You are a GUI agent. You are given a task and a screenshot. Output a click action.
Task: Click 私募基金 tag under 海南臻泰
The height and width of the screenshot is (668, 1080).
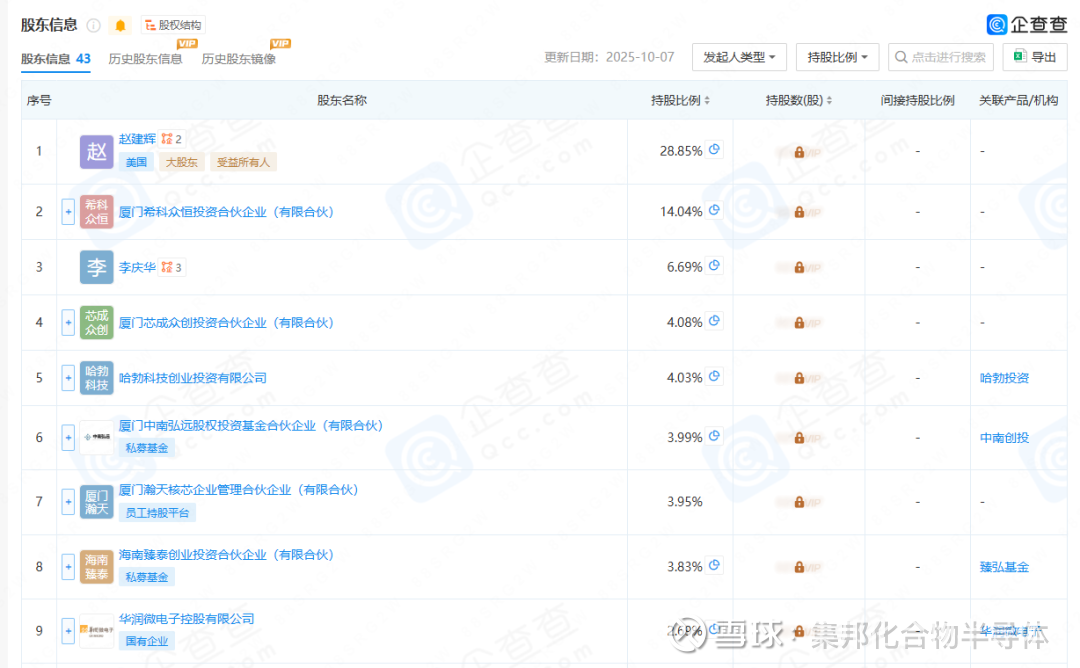point(147,577)
